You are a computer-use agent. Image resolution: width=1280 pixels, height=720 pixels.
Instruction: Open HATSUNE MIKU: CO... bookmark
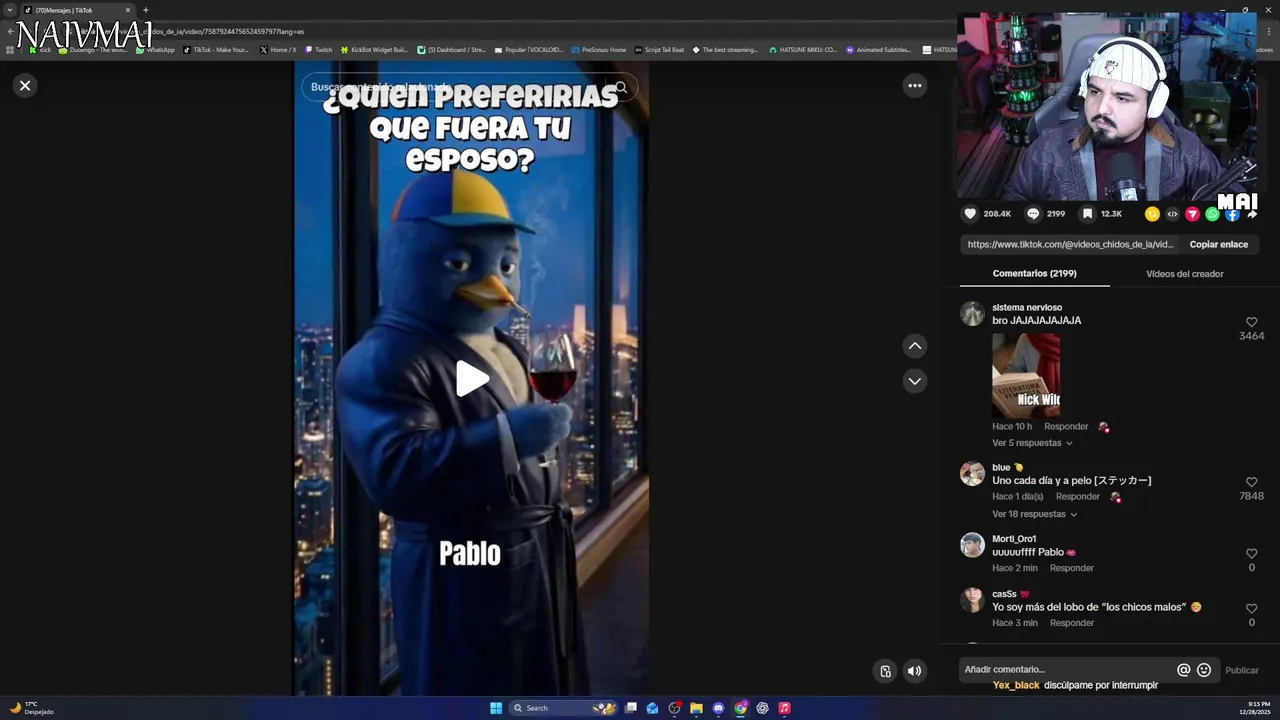[x=803, y=50]
